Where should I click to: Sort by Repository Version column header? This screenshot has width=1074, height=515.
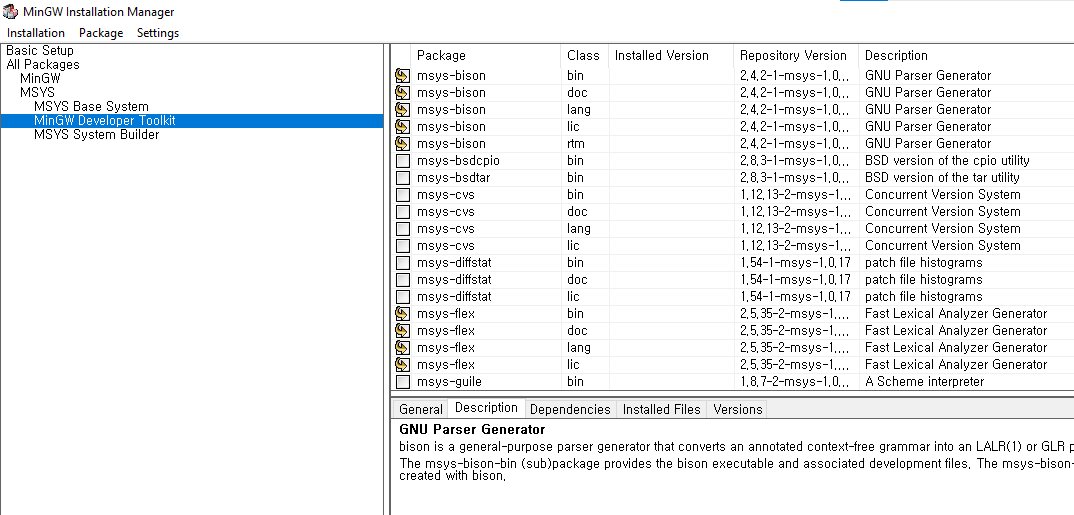(x=796, y=55)
